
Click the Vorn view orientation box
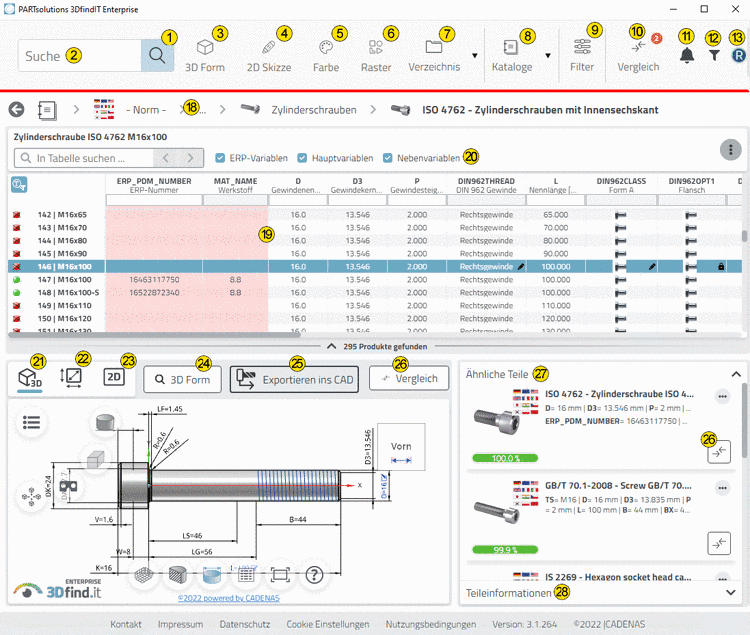tap(401, 447)
